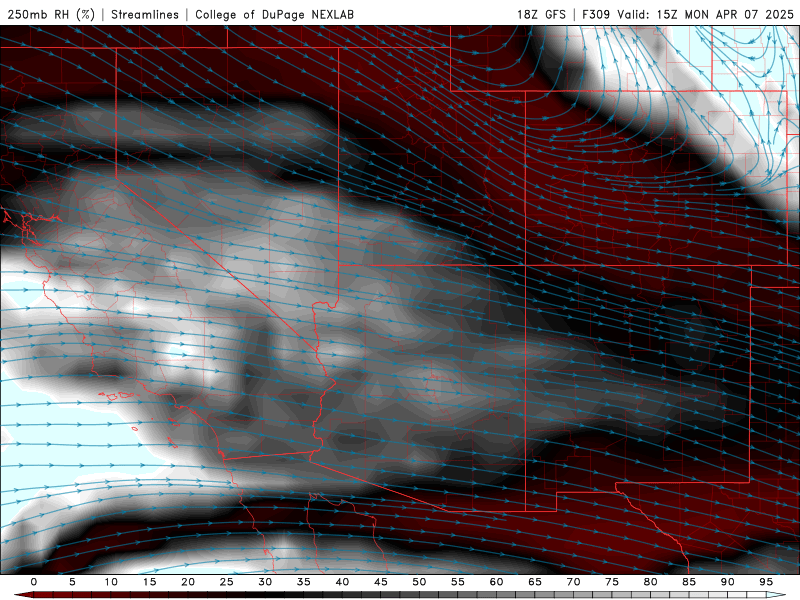Click the '45' color scale label

381,582
